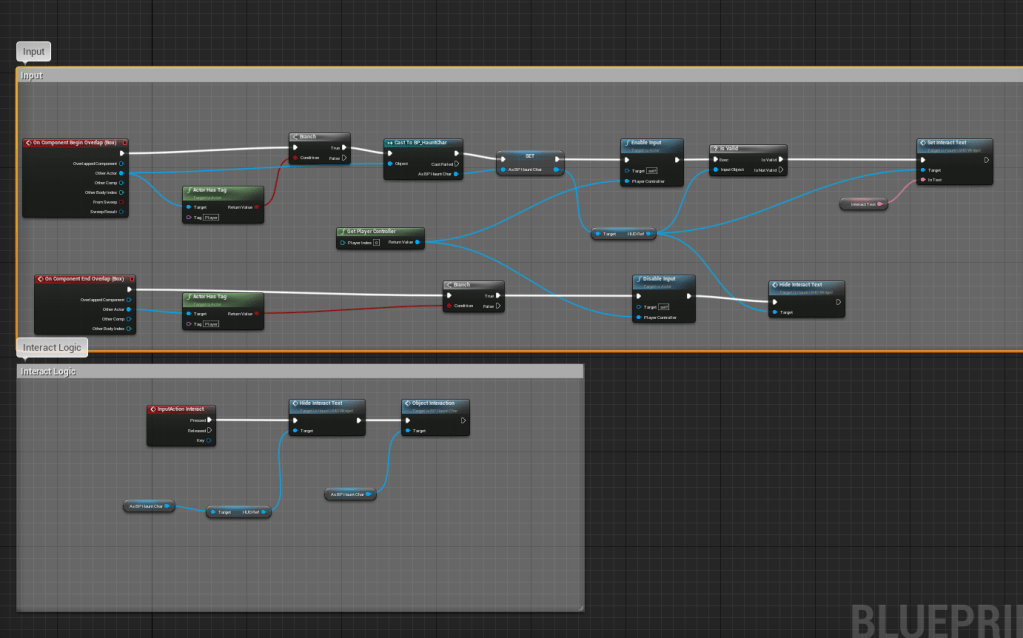1023x638 pixels.
Task: Select the InputAction Interact event node icon
Action: 153,409
